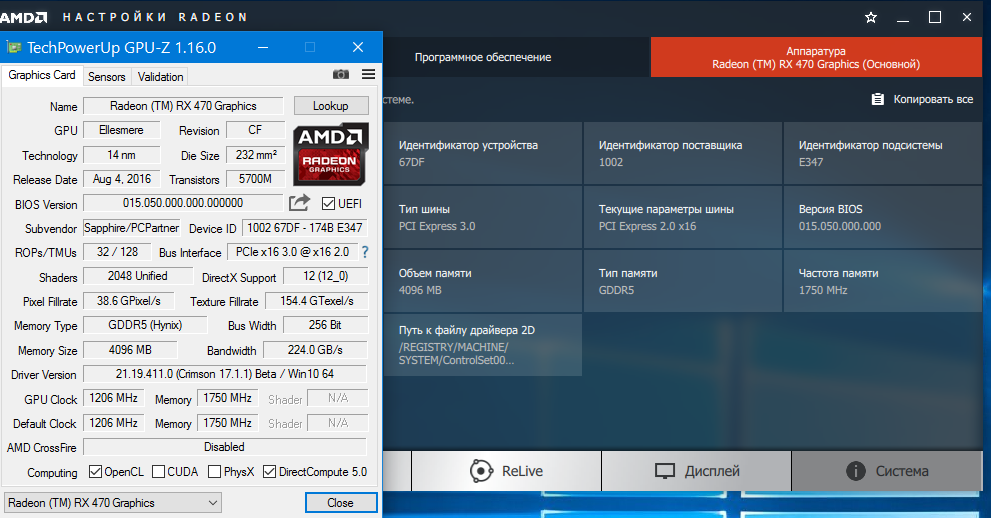Viewport: 991px width, 518px height.
Task: Open the Radeon RX 470 Graphics card dropdown
Action: (112, 503)
